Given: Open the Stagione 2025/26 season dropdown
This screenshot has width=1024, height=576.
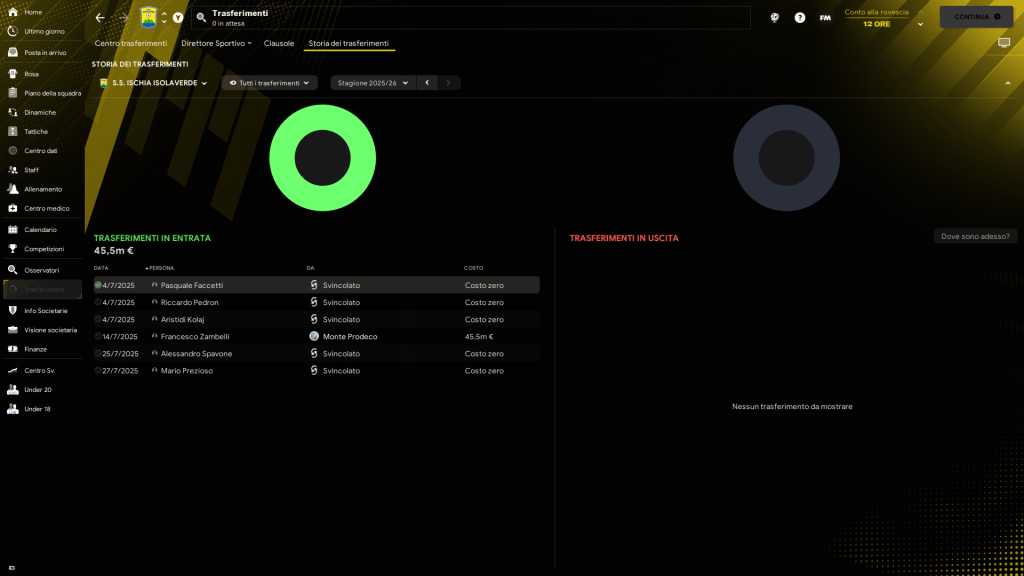Looking at the screenshot, I should pos(373,83).
